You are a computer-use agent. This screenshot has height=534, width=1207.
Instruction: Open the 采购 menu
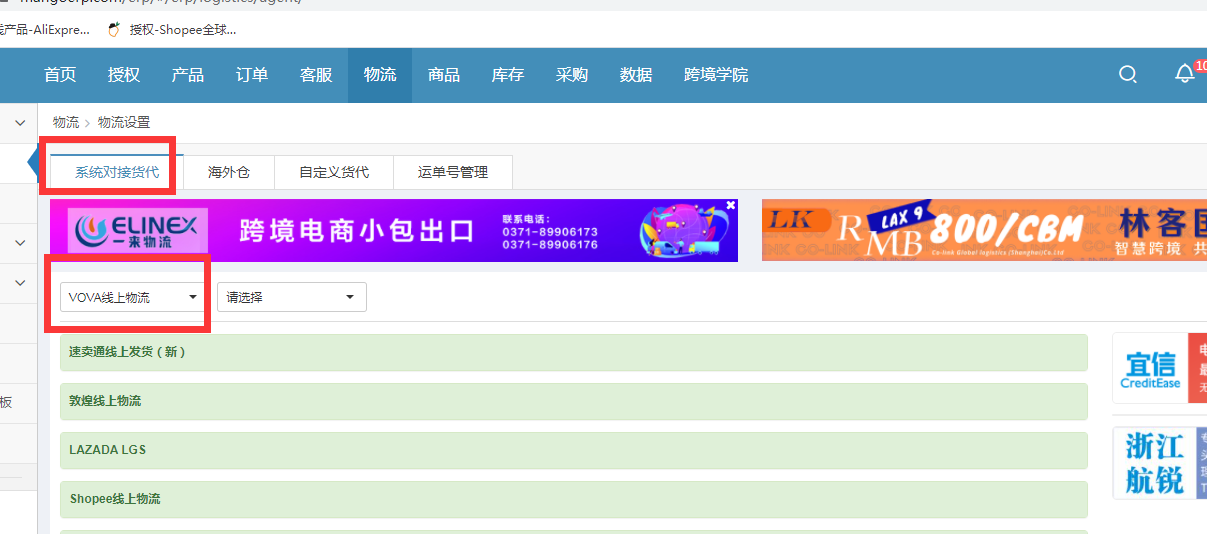pyautogui.click(x=572, y=75)
